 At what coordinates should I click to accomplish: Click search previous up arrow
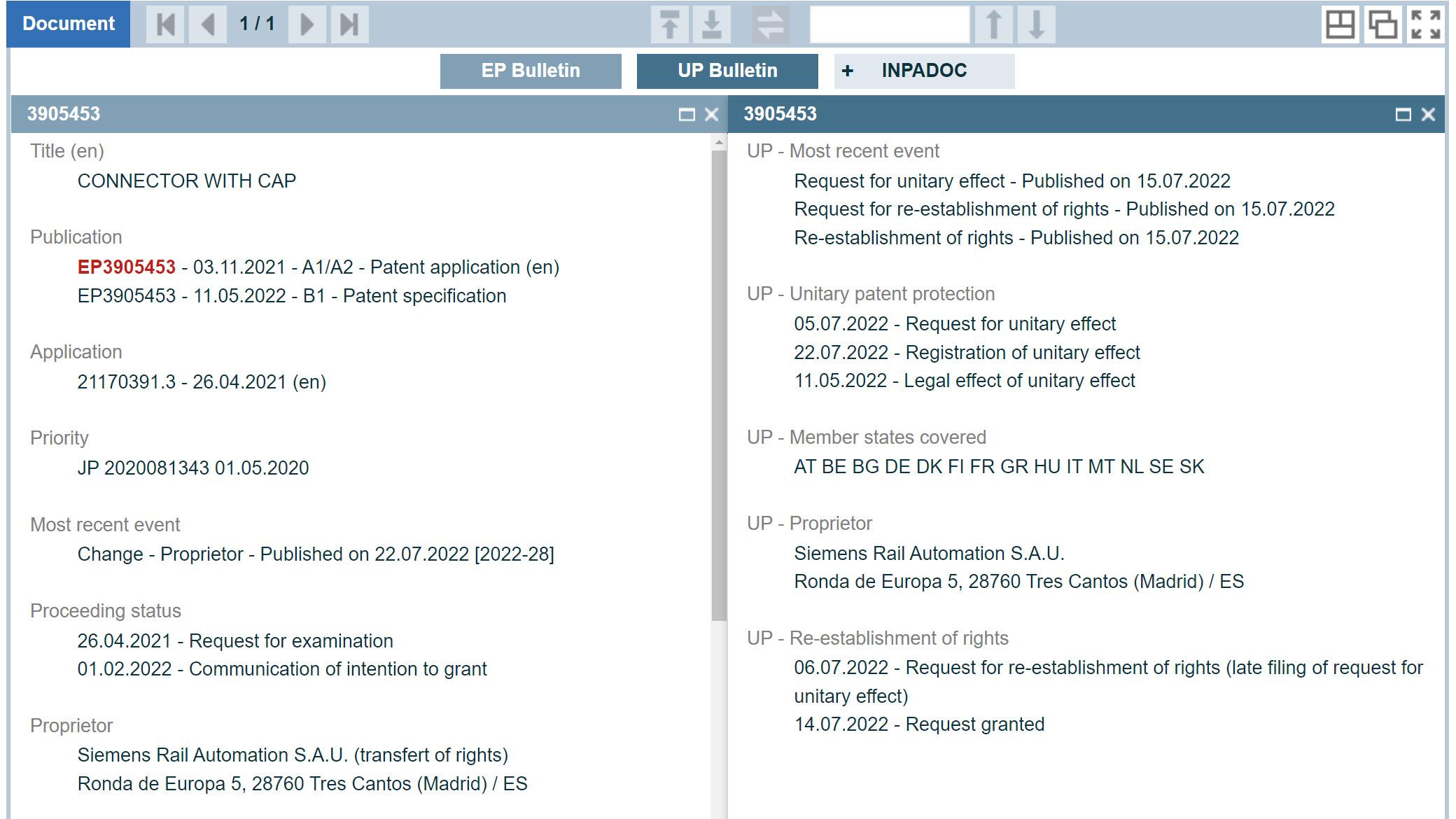994,24
